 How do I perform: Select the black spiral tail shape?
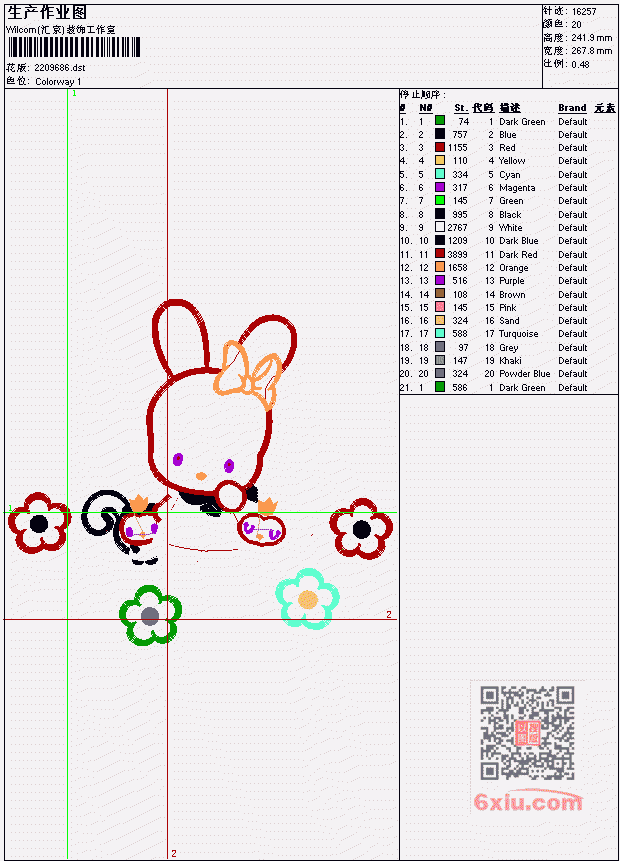tap(104, 513)
